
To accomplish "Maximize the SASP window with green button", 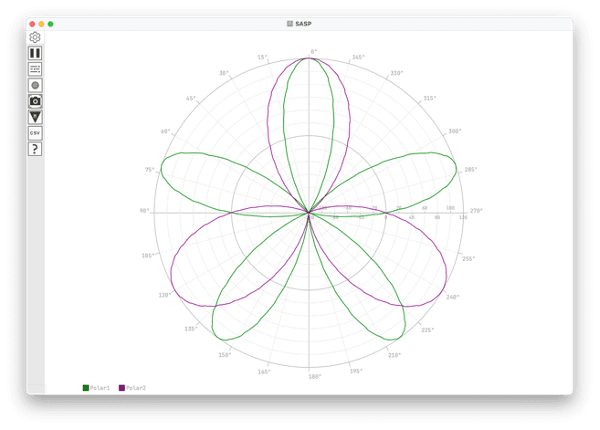I will pyautogui.click(x=51, y=24).
